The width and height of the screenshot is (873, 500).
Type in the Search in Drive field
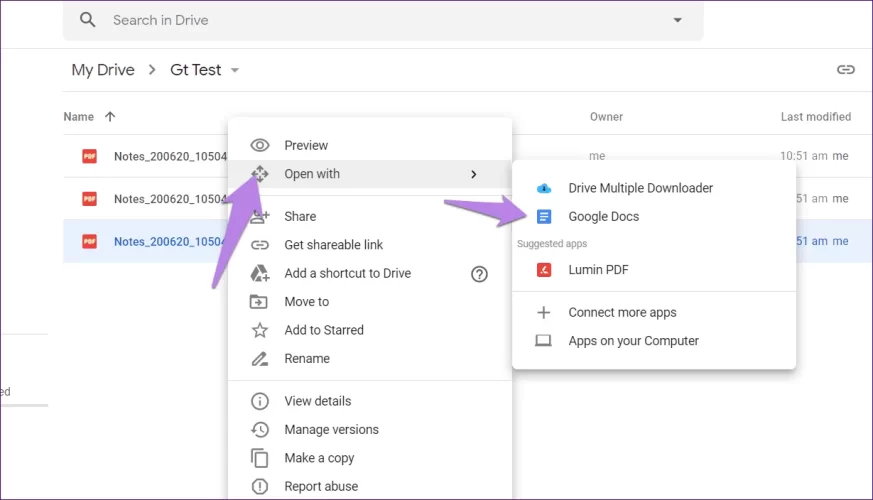pyautogui.click(x=380, y=20)
